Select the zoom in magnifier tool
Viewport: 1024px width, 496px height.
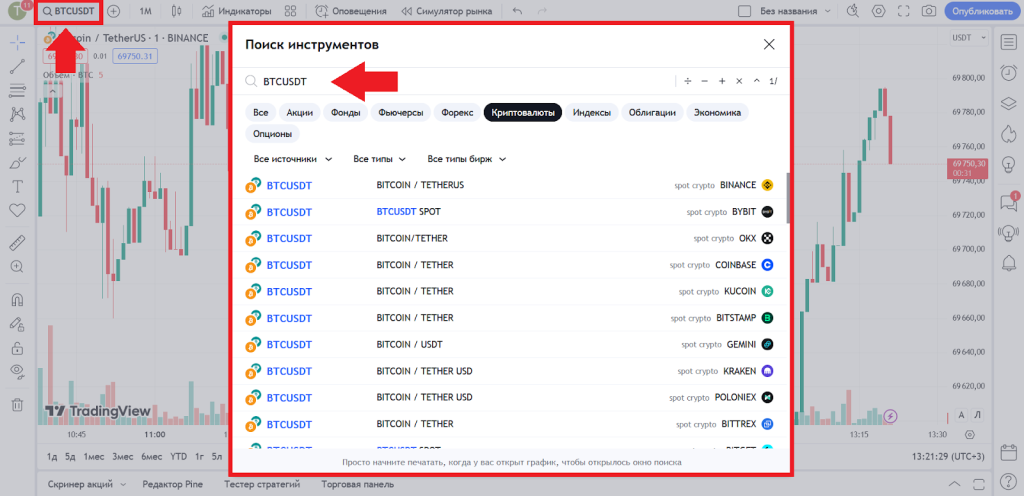pos(18,267)
